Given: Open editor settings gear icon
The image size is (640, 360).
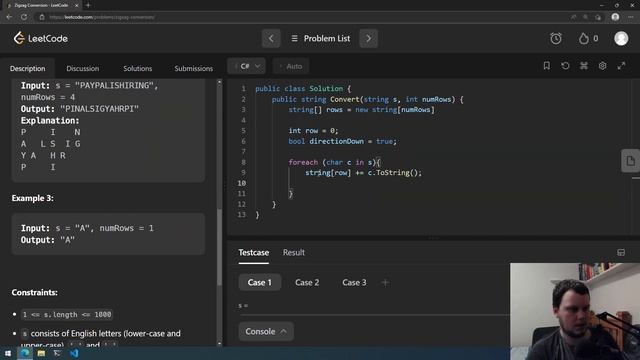Looking at the screenshot, I should [x=602, y=66].
